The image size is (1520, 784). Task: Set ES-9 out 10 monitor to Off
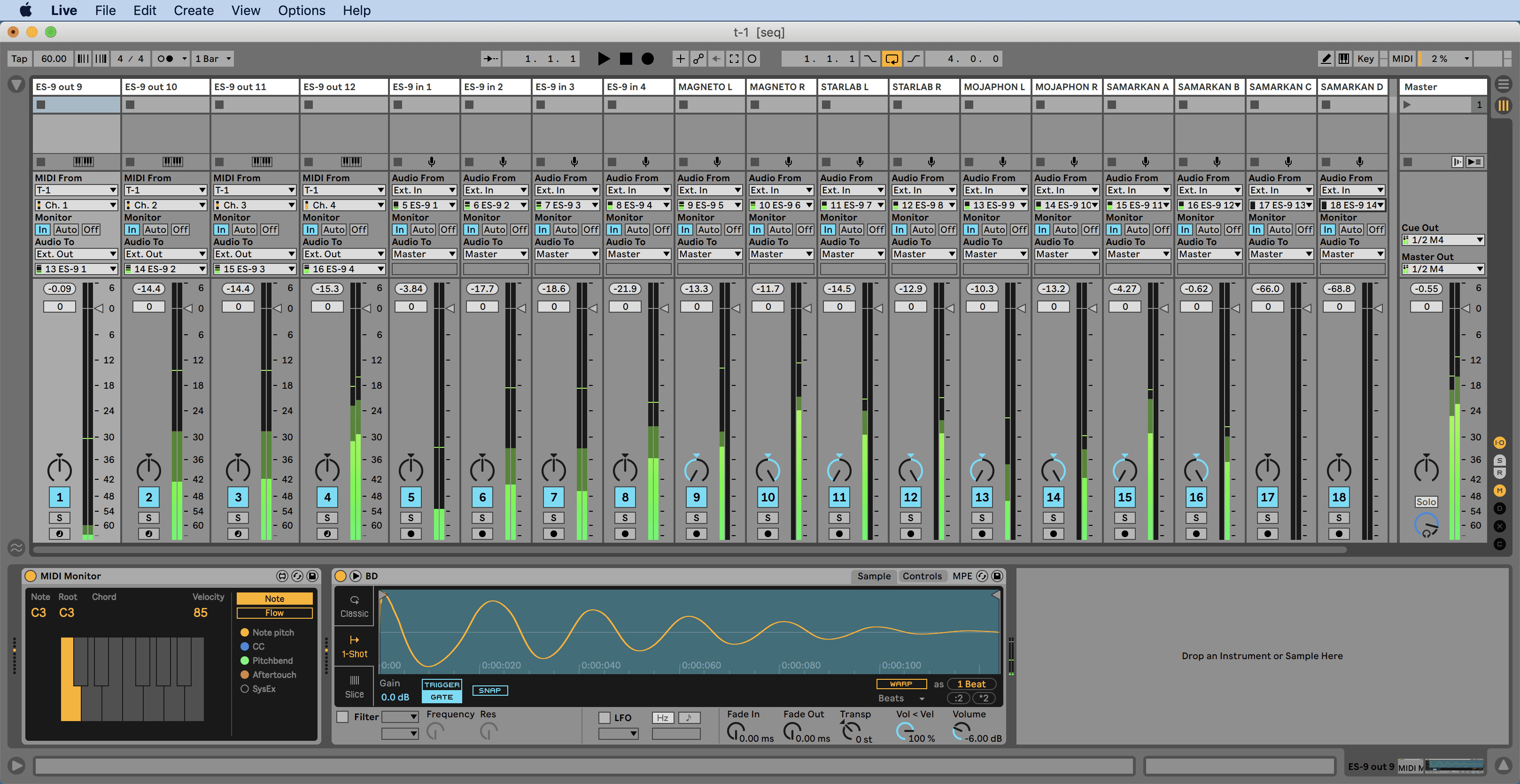coord(180,230)
